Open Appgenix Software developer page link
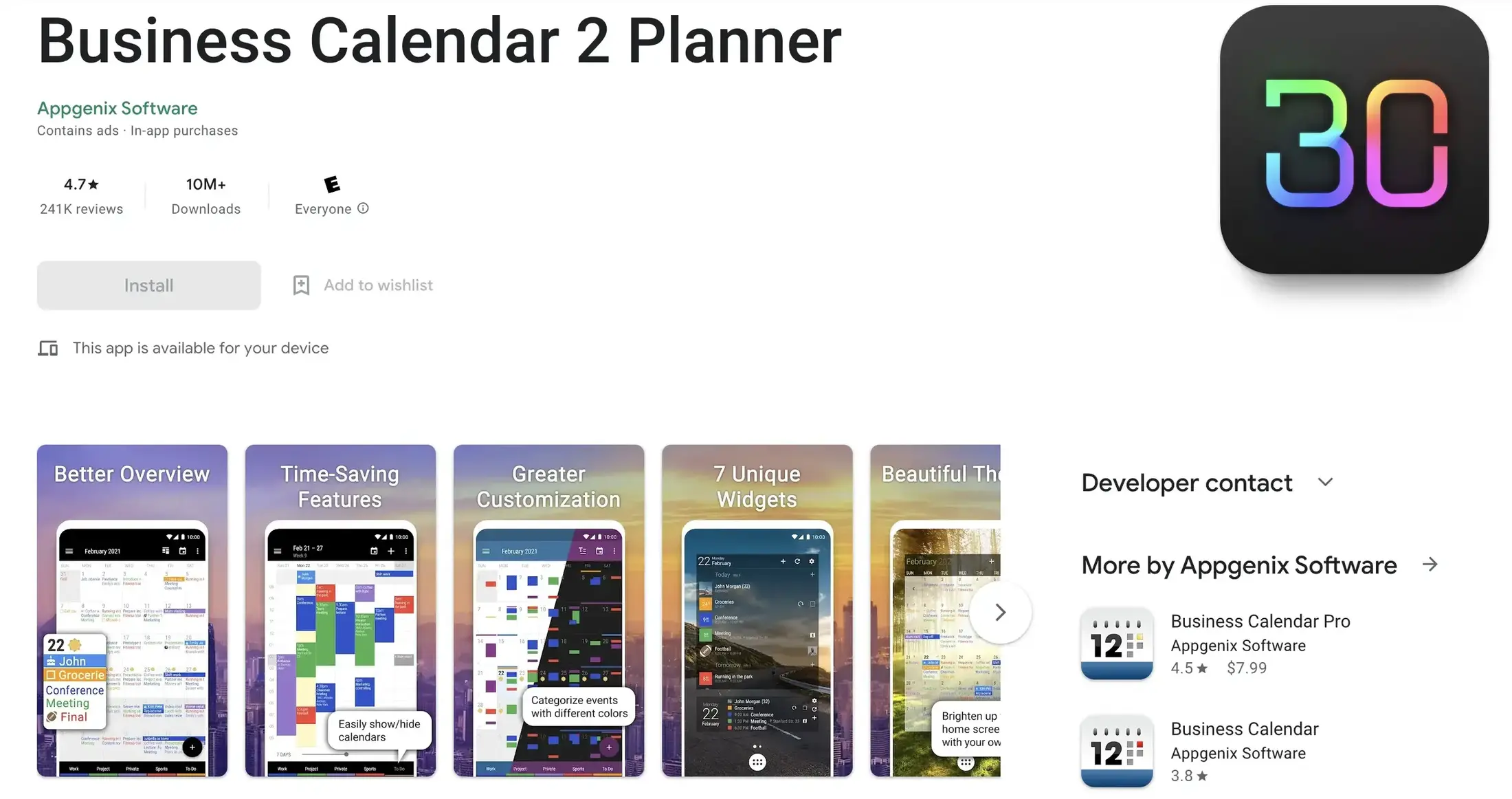 (116, 107)
